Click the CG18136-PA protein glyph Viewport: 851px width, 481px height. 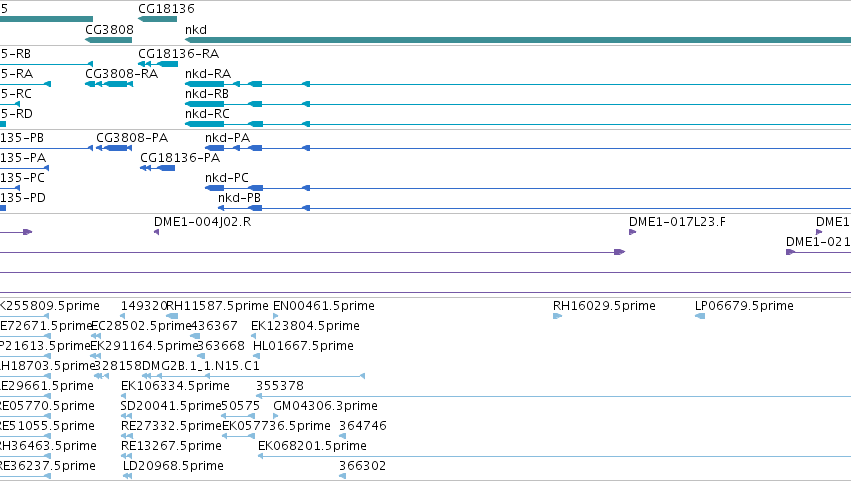[157, 168]
